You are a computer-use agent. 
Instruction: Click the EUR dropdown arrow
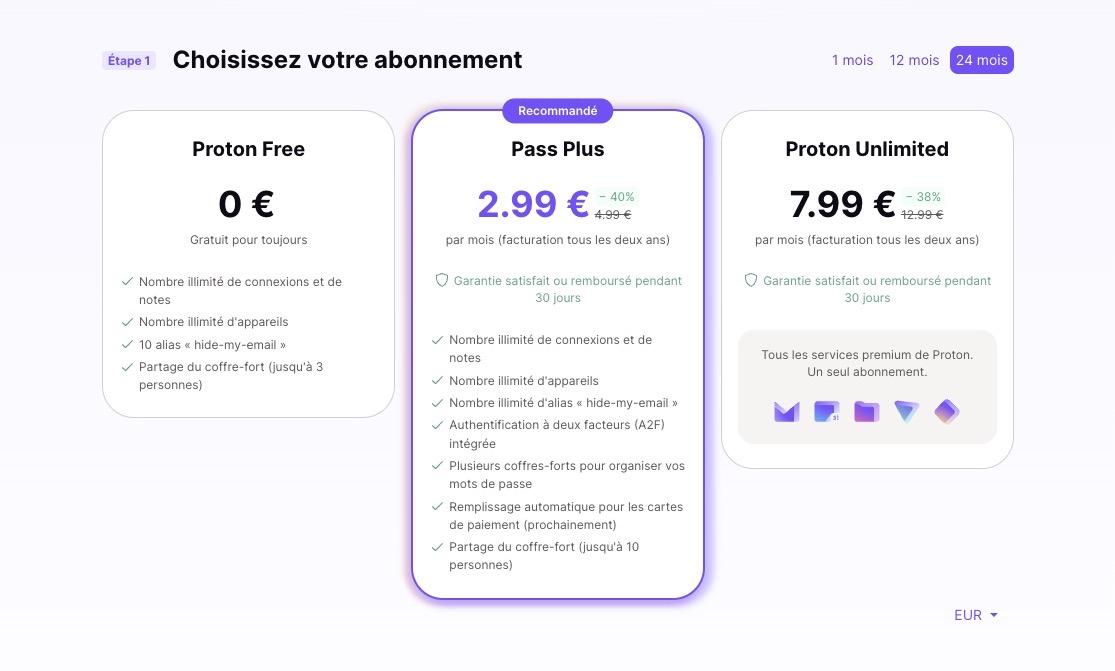click(993, 615)
